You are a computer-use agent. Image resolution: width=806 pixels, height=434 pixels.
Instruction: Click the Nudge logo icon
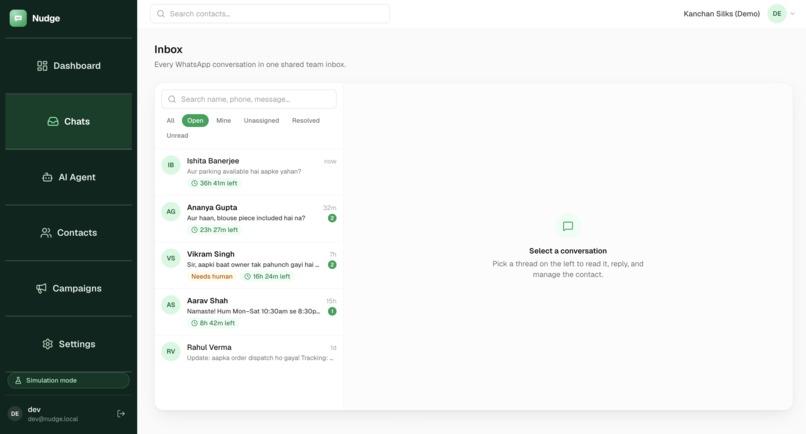(18, 18)
